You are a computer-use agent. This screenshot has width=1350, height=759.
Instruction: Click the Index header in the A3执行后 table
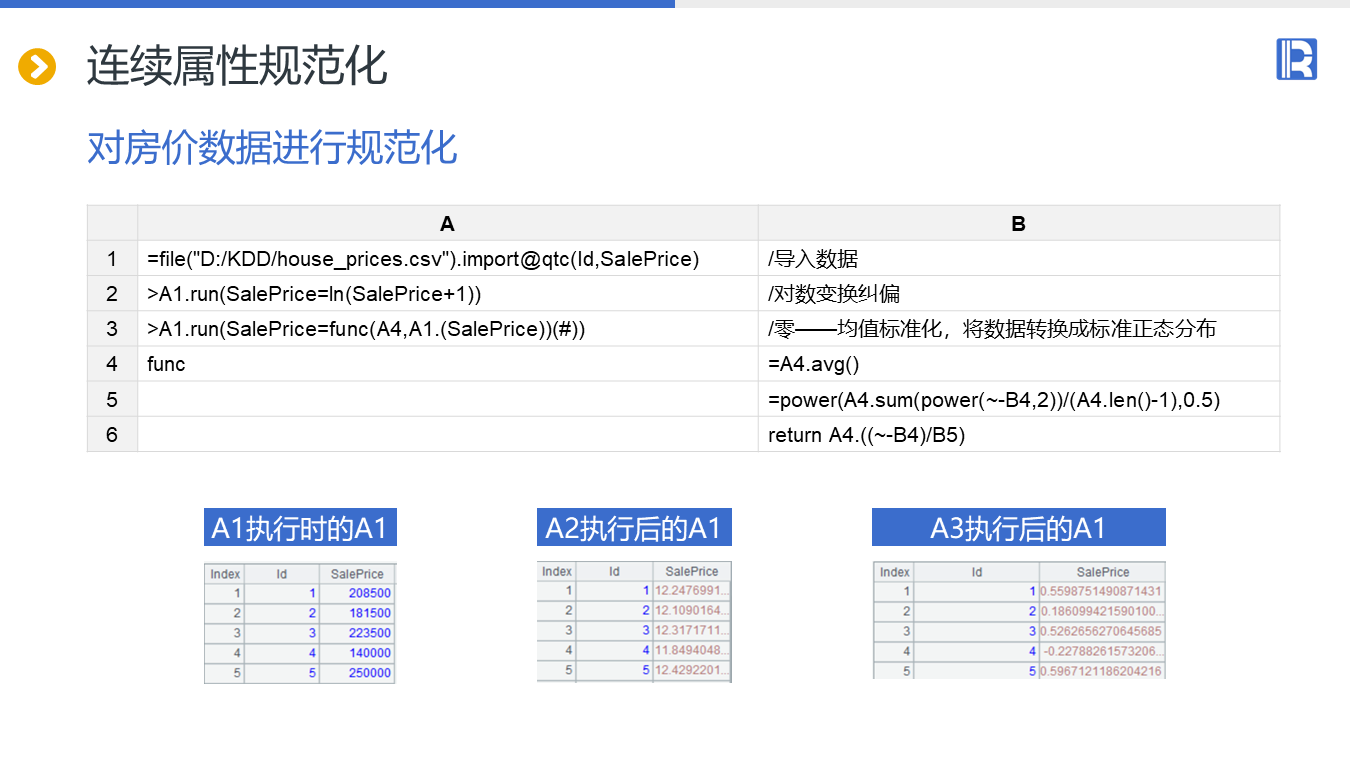894,572
